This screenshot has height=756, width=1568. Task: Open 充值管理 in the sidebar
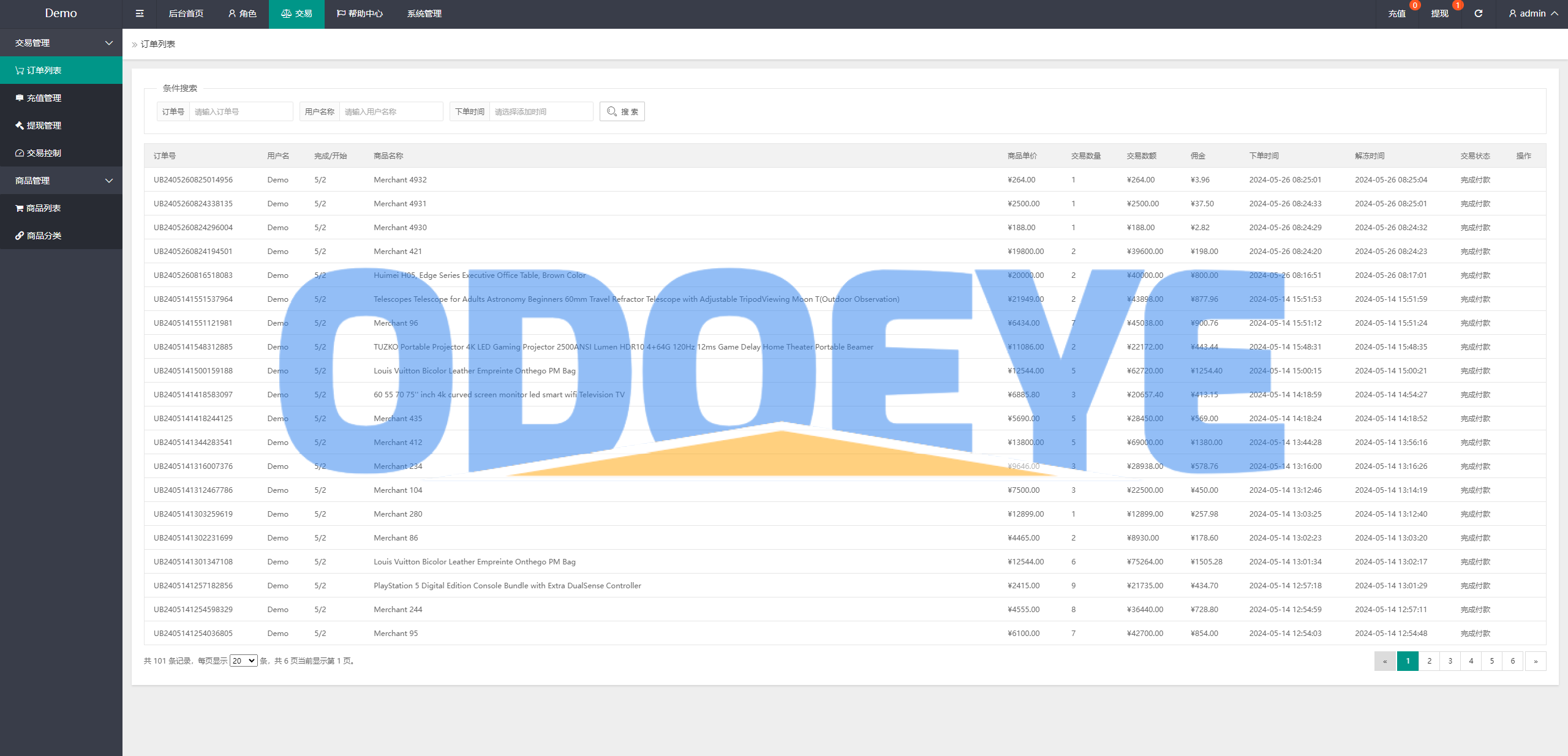[x=61, y=98]
